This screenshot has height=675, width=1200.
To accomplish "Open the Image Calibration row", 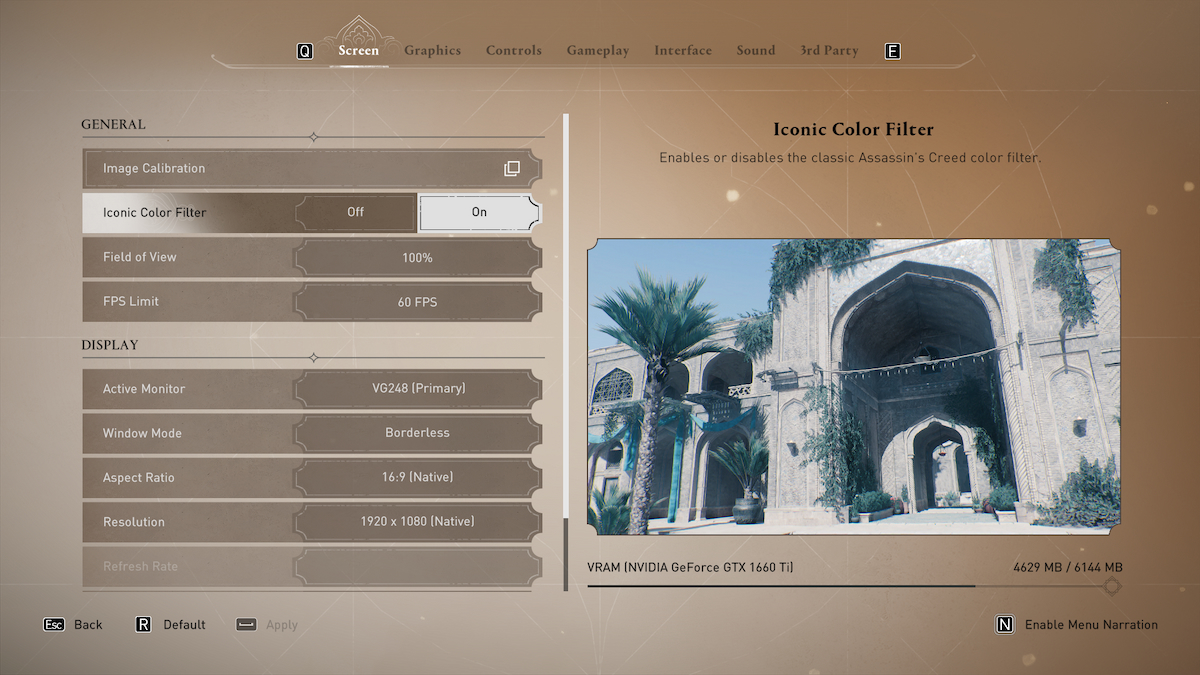I will click(300, 169).
